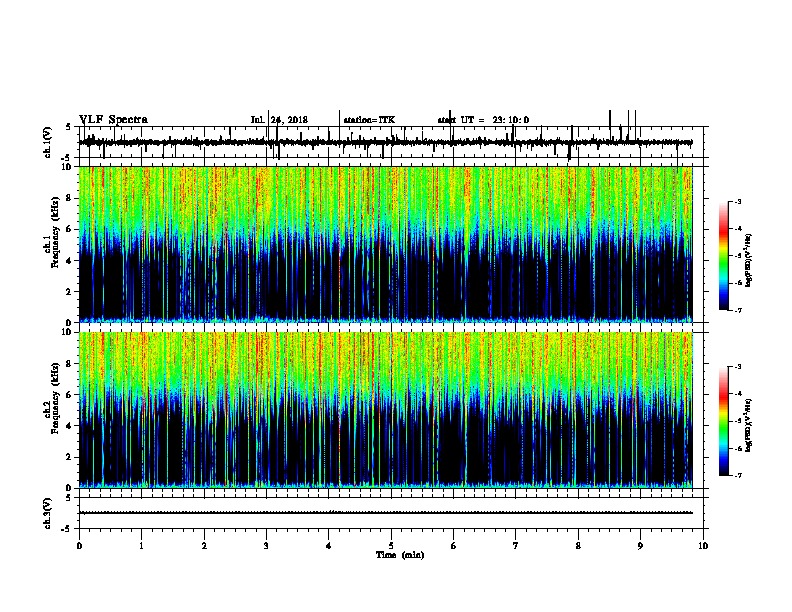
Task: Click the ch.2 color bar log(PSD) label
Action: (x=749, y=425)
